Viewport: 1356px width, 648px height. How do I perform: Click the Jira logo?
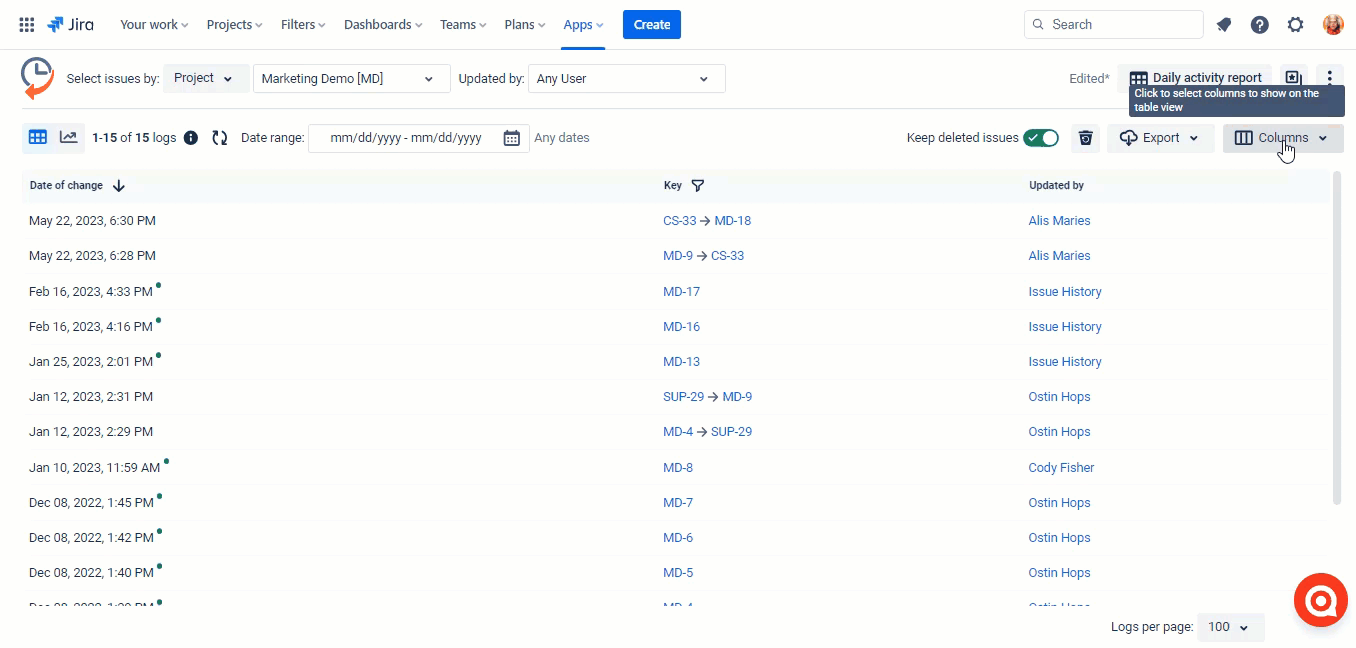(x=70, y=25)
